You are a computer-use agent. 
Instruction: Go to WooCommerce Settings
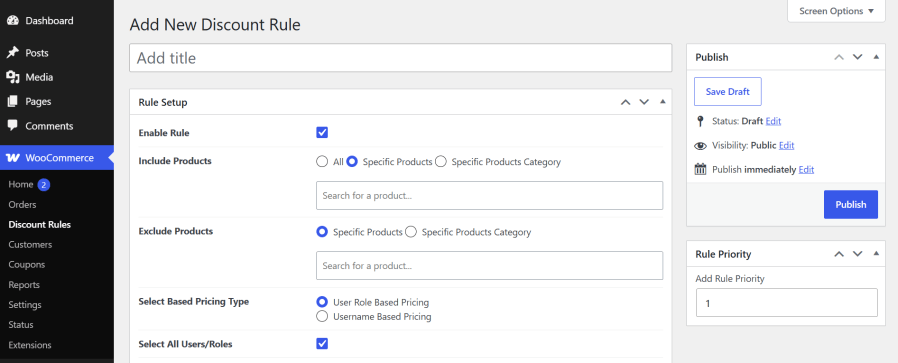point(25,305)
